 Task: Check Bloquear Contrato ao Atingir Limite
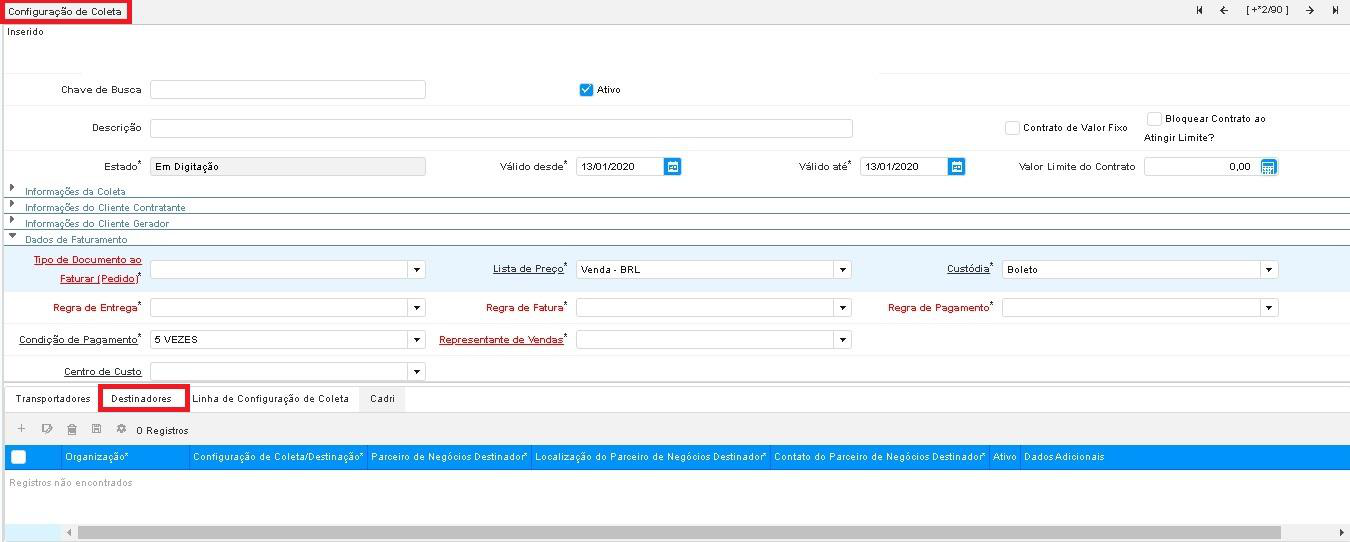pyautogui.click(x=1154, y=119)
